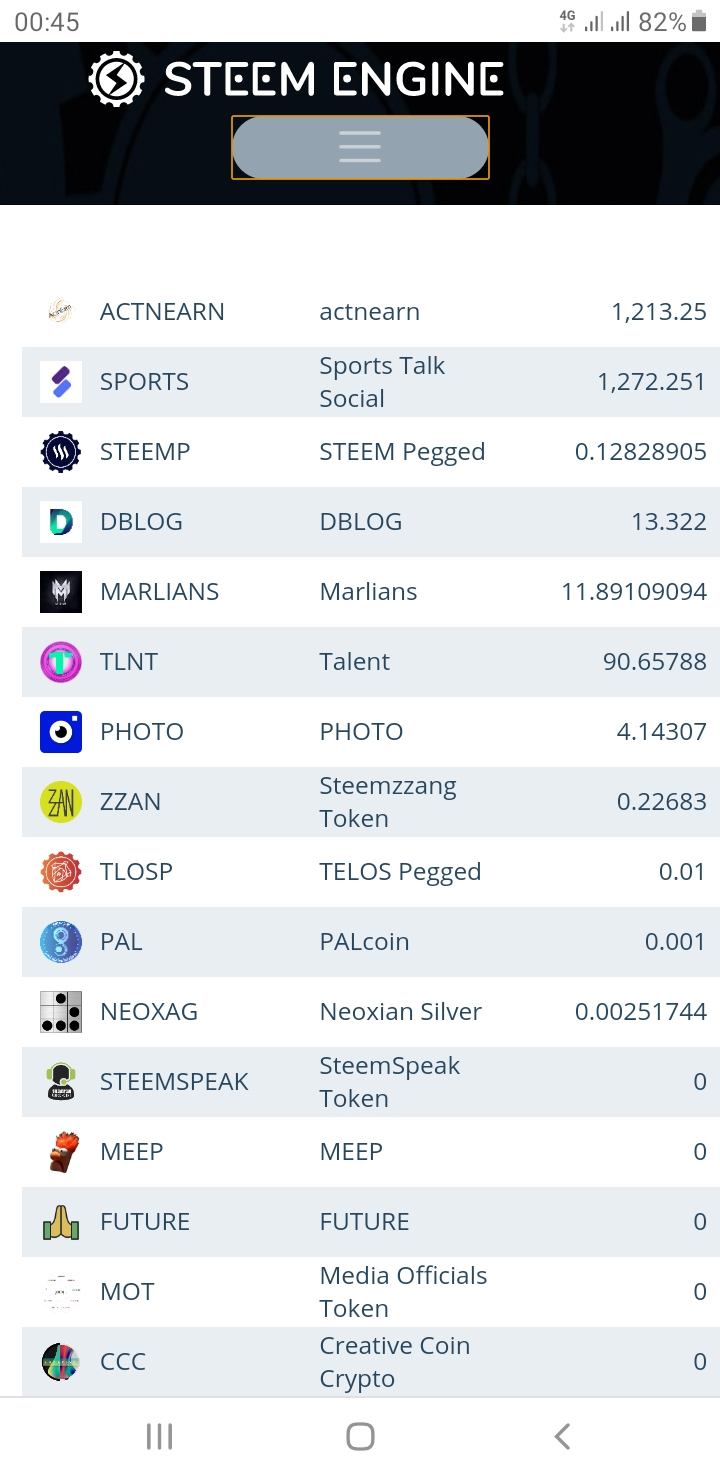Click the PAL token row label

121,942
